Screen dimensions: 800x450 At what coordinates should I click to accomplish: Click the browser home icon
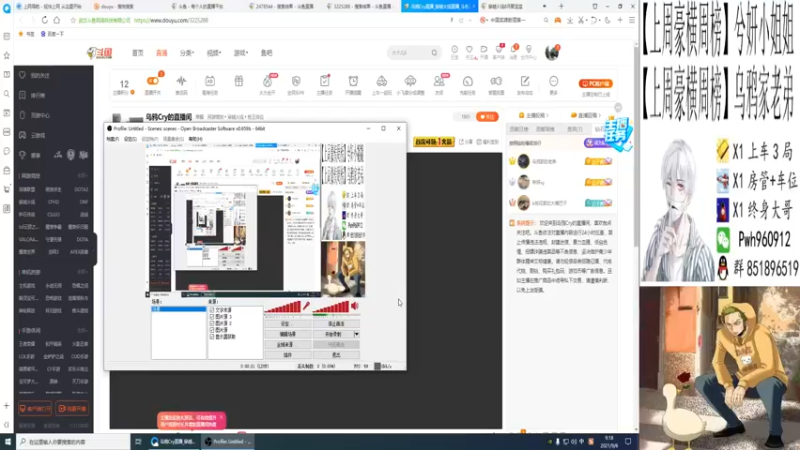point(57,20)
